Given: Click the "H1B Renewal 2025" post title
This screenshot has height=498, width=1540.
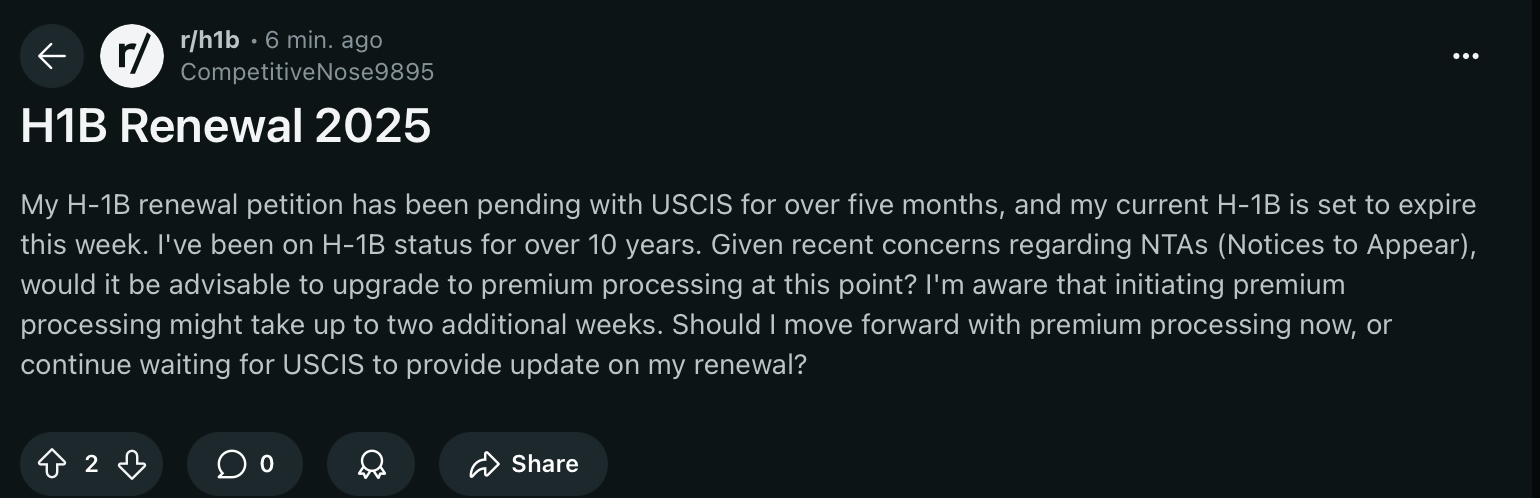Looking at the screenshot, I should (x=226, y=127).
